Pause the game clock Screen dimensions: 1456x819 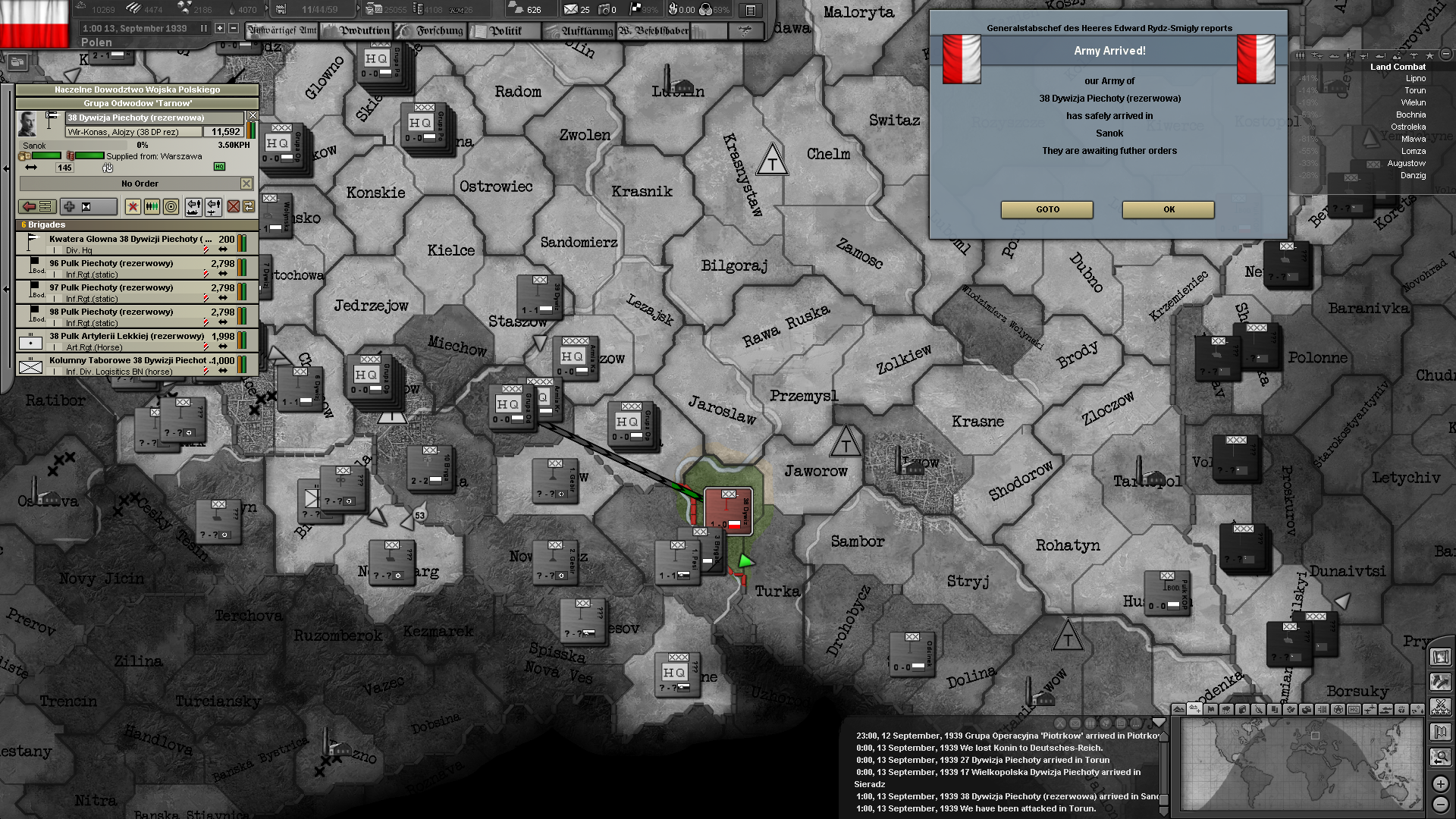tap(203, 28)
